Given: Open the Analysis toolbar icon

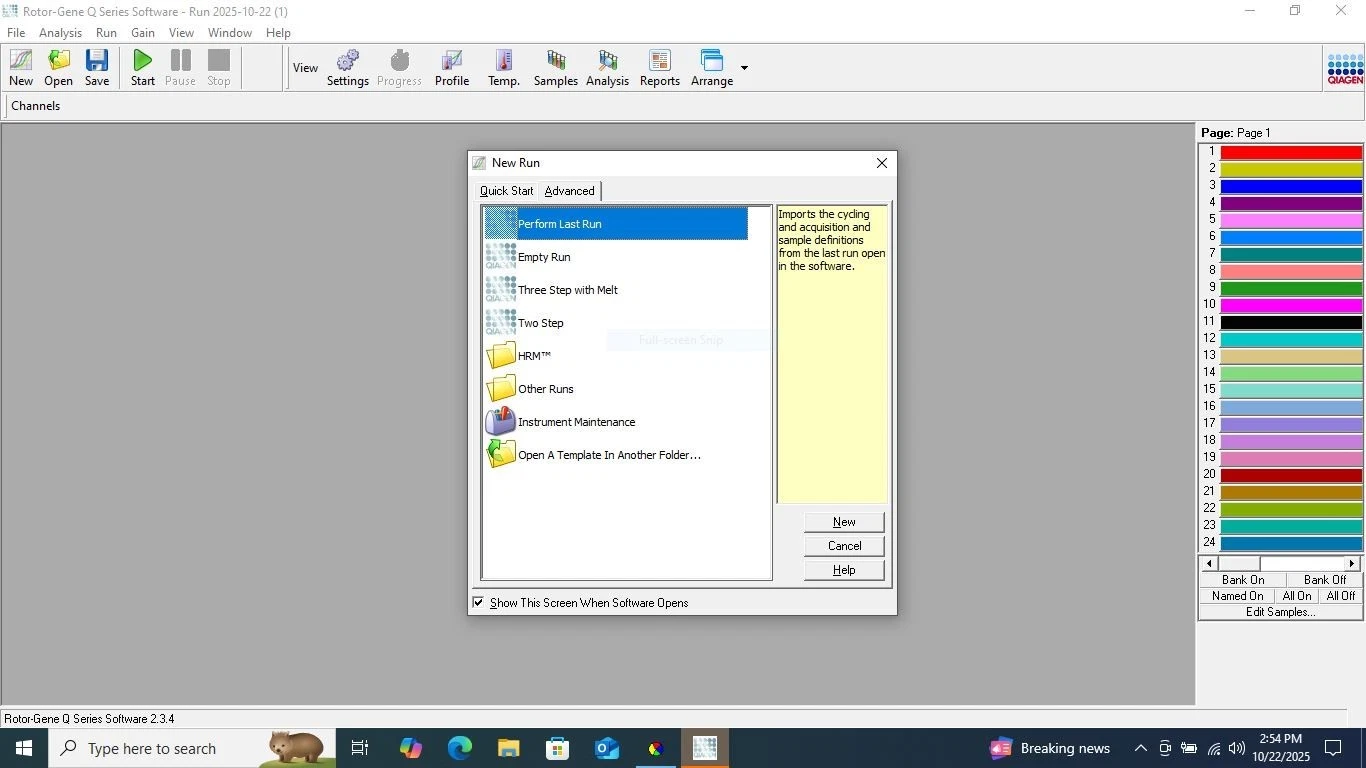Looking at the screenshot, I should pos(607,62).
